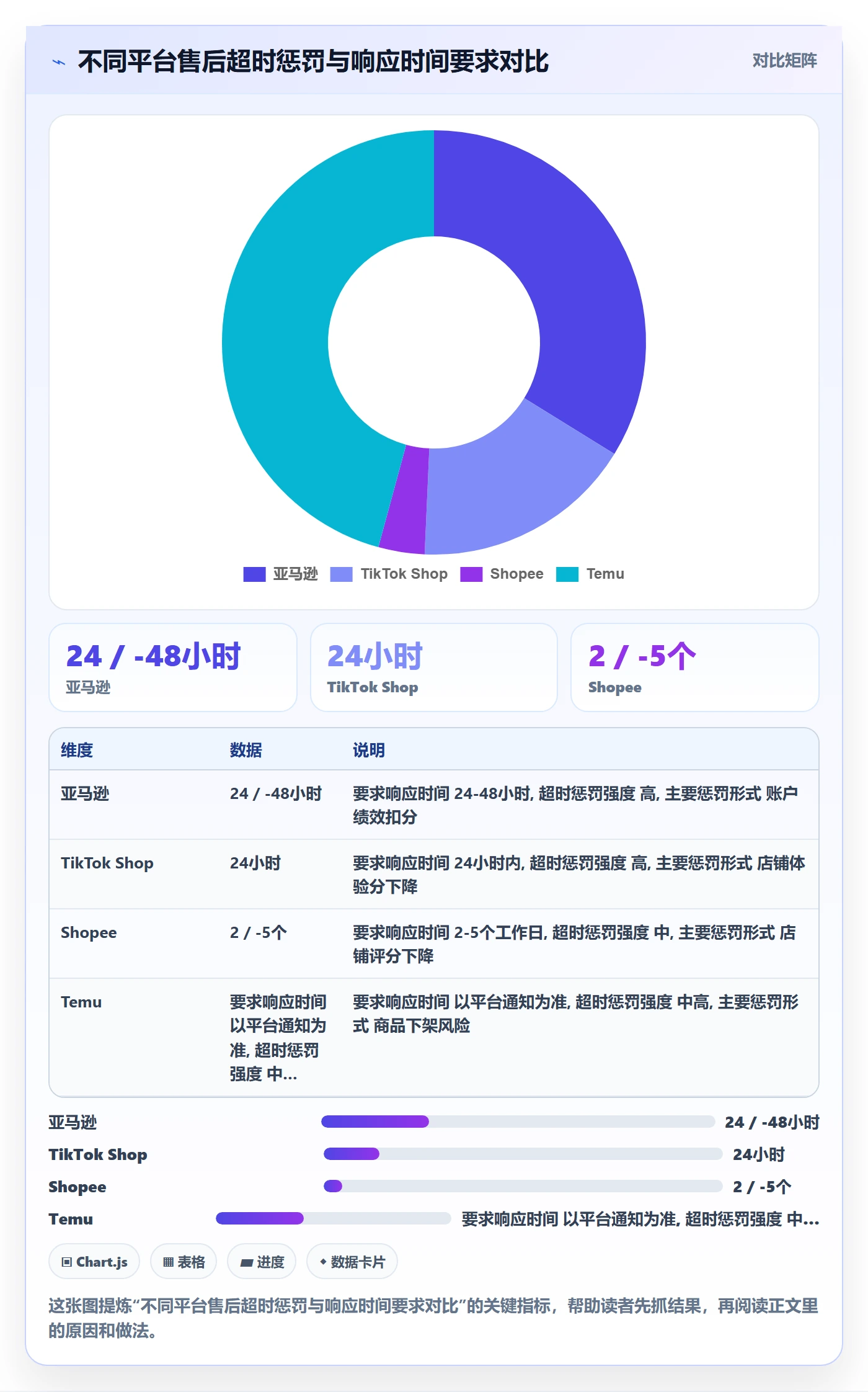
Task: Select the 24小时 TikTok Shop data card
Action: pyautogui.click(x=434, y=667)
